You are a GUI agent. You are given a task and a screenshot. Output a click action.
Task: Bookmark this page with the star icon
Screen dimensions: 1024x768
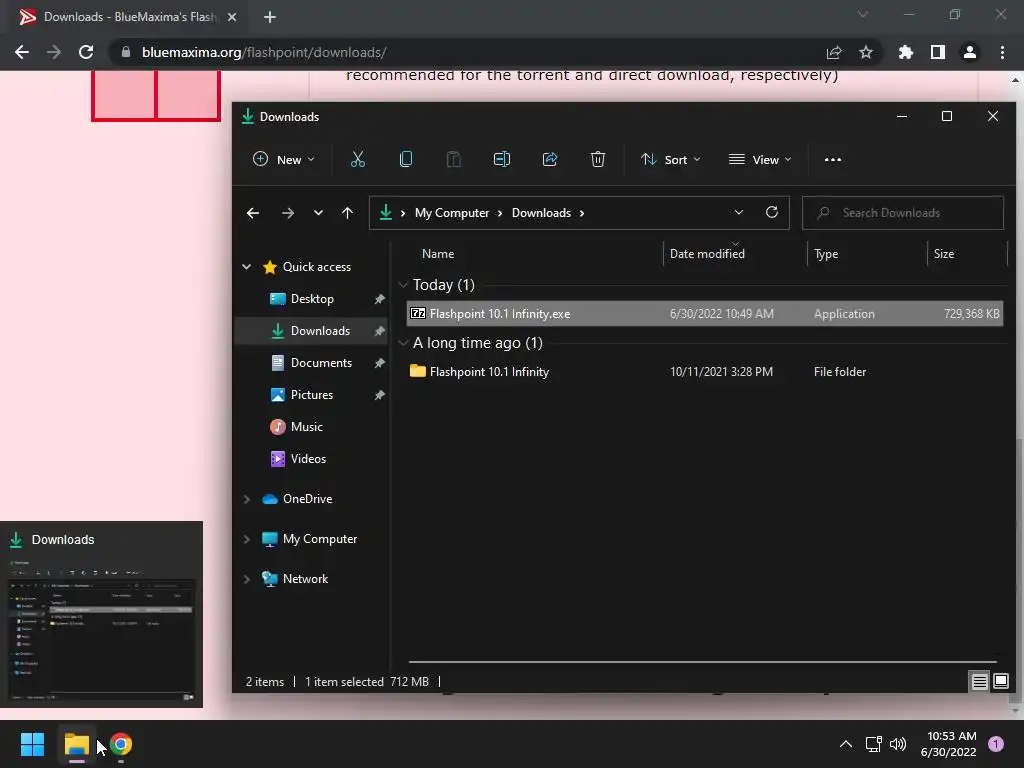(x=866, y=52)
